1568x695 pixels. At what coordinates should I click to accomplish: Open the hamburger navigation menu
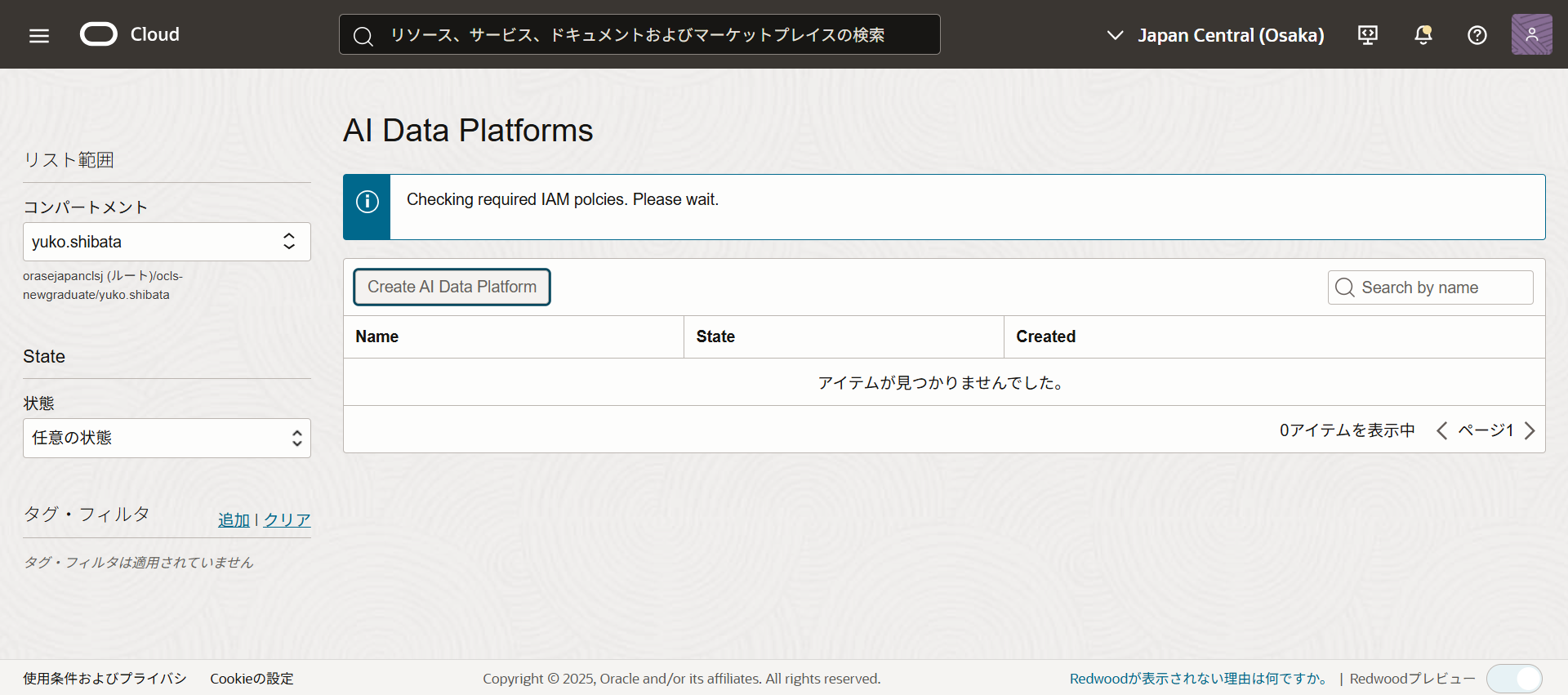click(39, 35)
